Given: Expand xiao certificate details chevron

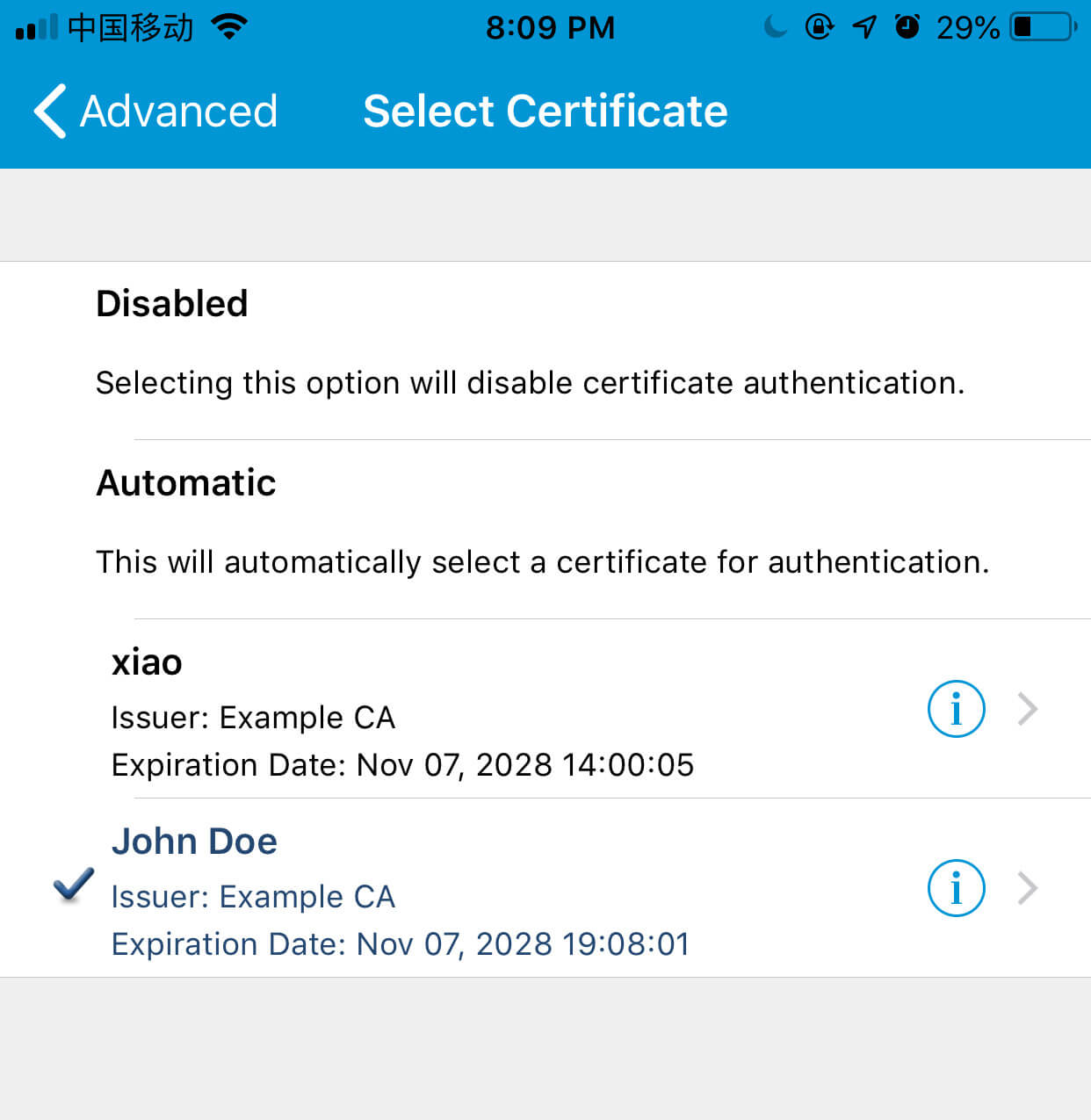Looking at the screenshot, I should (x=1028, y=709).
